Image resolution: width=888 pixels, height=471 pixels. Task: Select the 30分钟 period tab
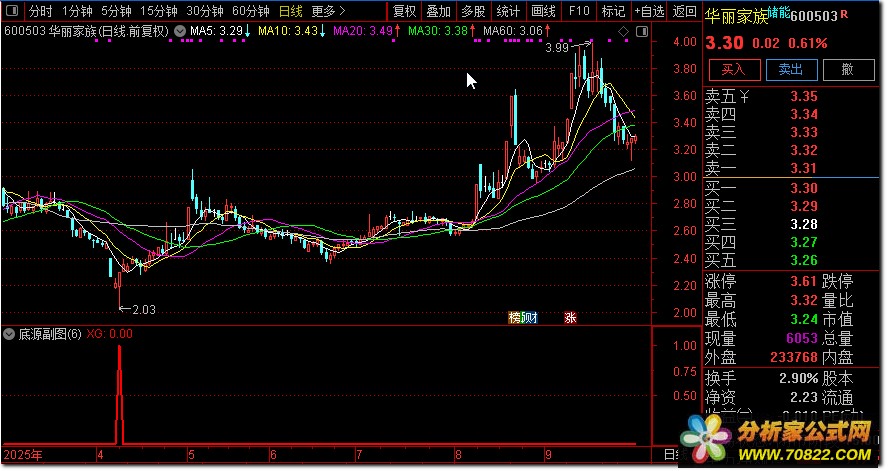(x=205, y=12)
